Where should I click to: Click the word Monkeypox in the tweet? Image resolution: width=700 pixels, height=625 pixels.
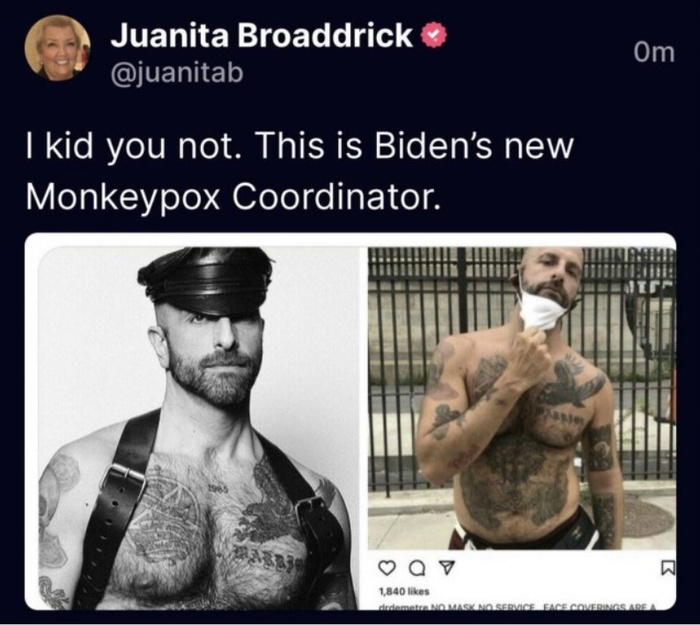(123, 197)
